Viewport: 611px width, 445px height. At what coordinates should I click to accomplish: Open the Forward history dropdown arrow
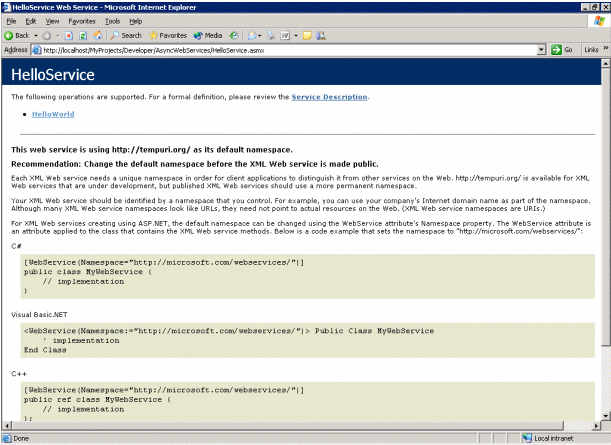coord(58,35)
